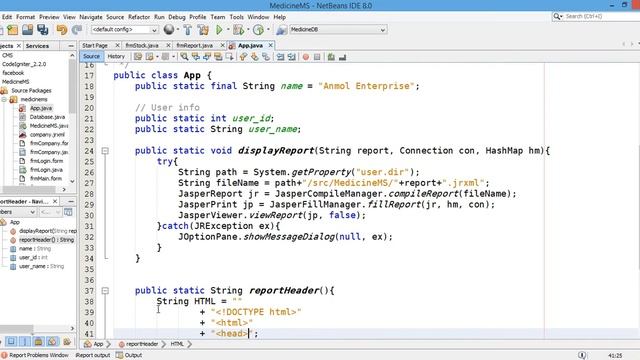The width and height of the screenshot is (640, 360).
Task: Switch editor to History view
Action: click(116, 57)
